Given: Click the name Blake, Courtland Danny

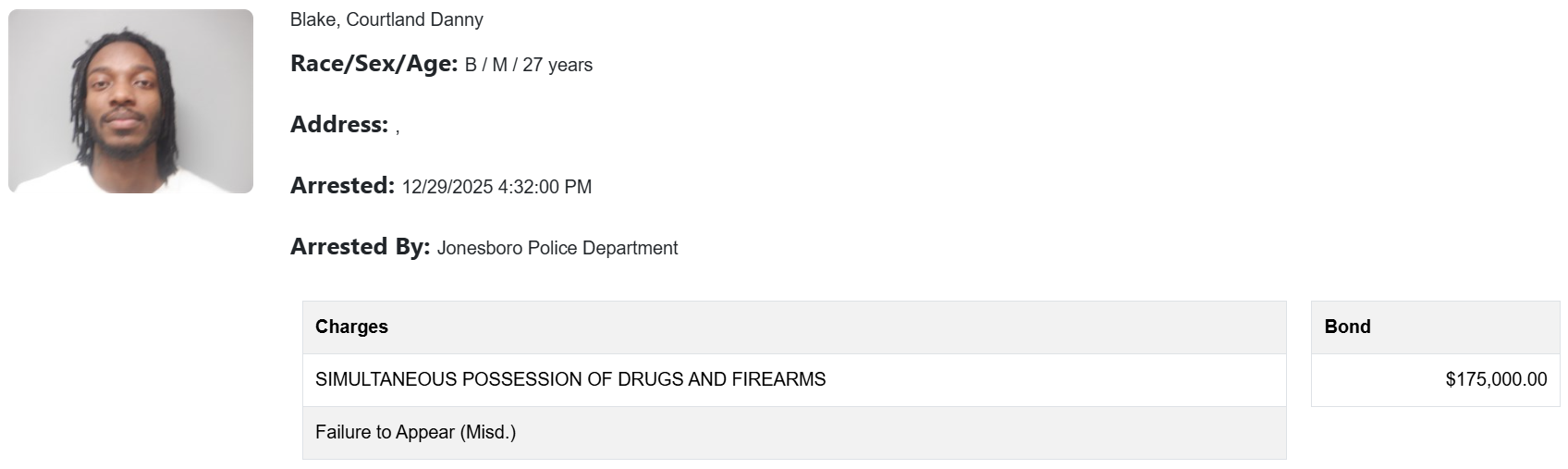Looking at the screenshot, I should 386,19.
